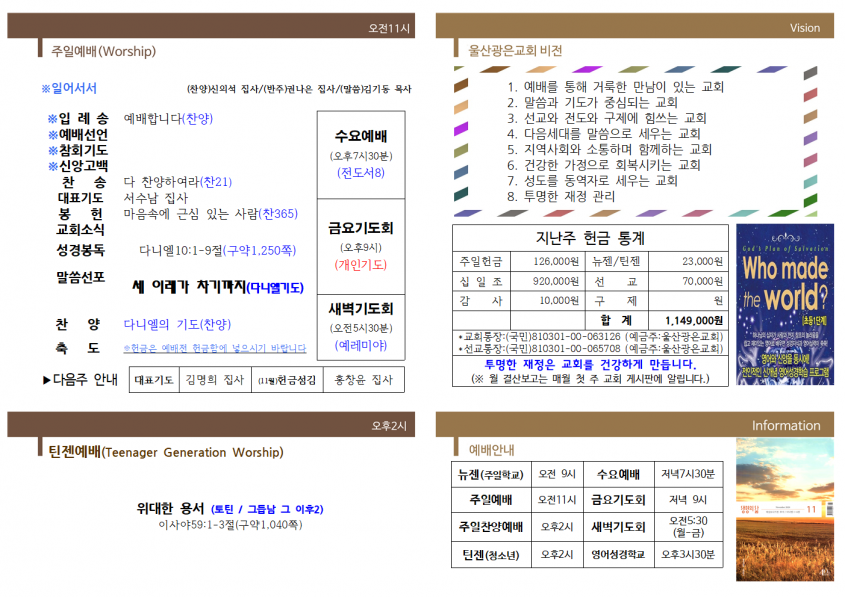Click the ※ mark before 참회기도
Image resolution: width=845 pixels, height=597 pixels.
tap(52, 150)
